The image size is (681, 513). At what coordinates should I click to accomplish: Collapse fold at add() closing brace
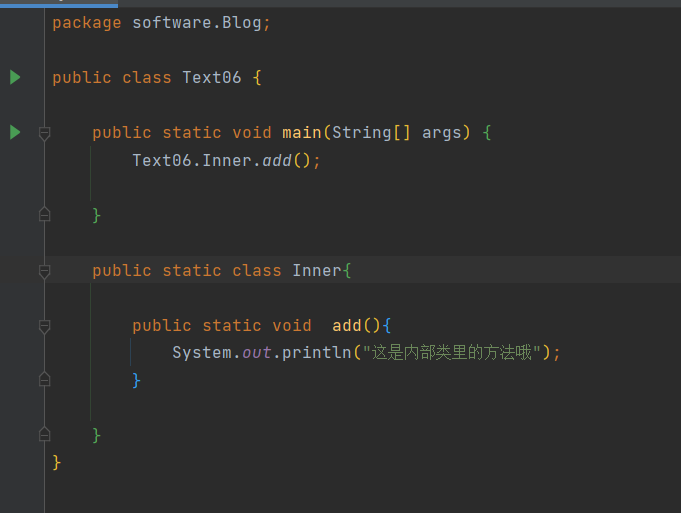44,380
